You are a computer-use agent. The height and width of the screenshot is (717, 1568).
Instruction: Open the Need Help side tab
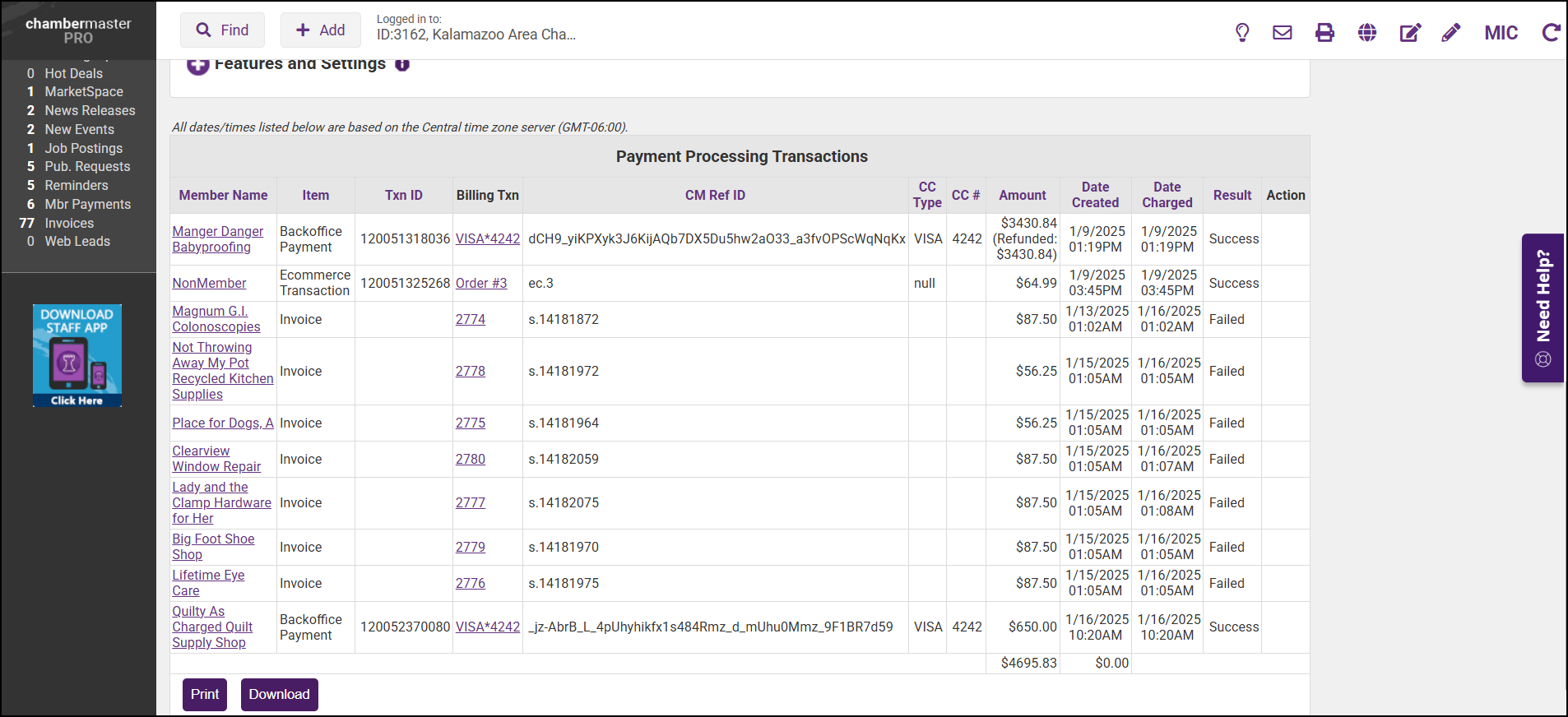pos(1542,308)
